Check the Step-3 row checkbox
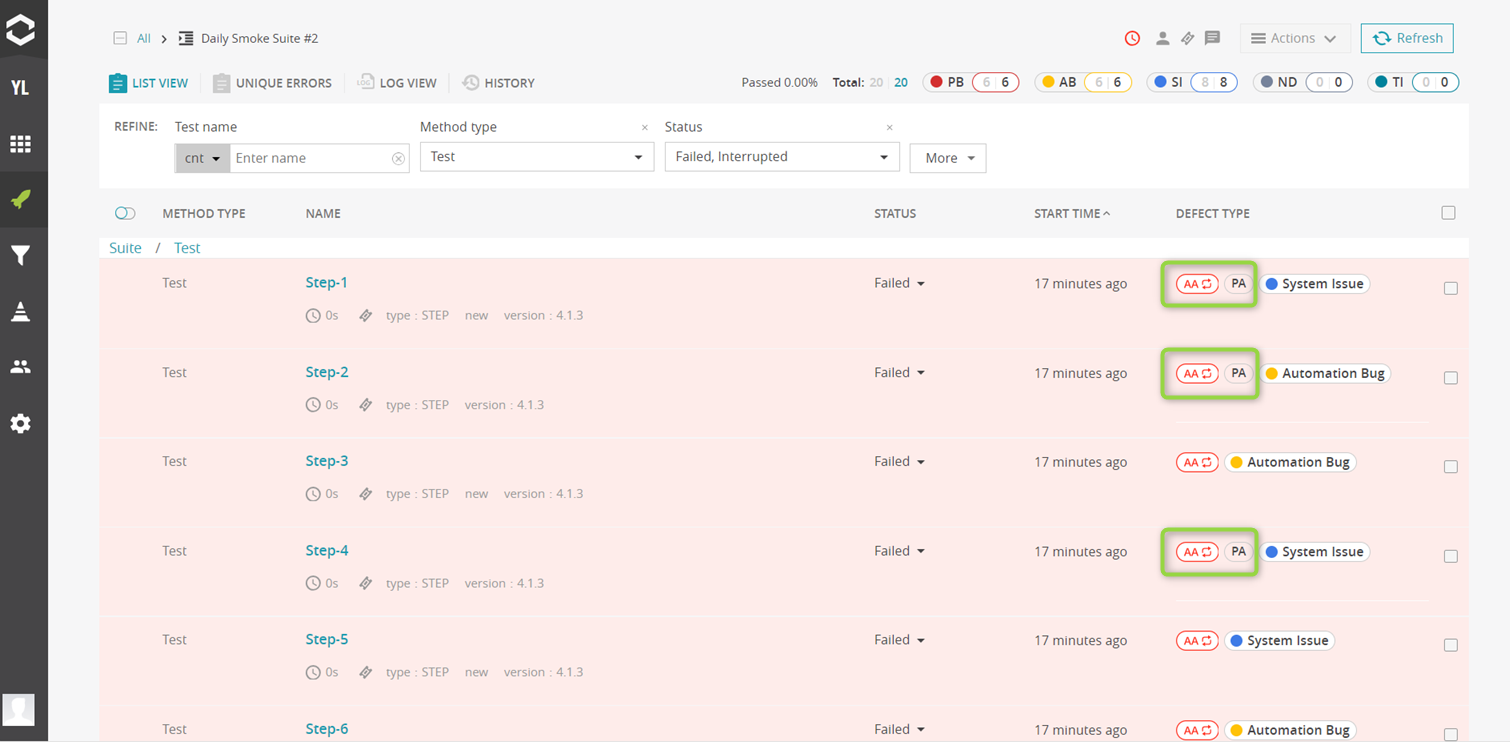This screenshot has height=742, width=1510. pyautogui.click(x=1450, y=467)
